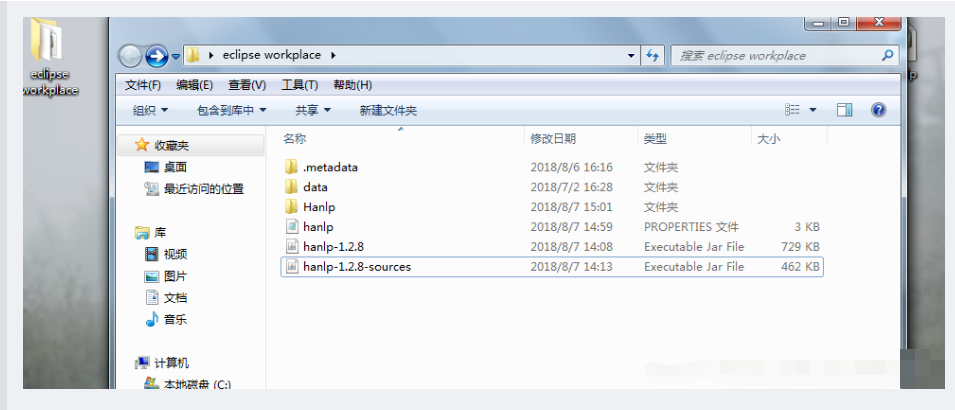This screenshot has width=955, height=410.
Task: Sort by the 大小 column header
Action: (x=768, y=139)
